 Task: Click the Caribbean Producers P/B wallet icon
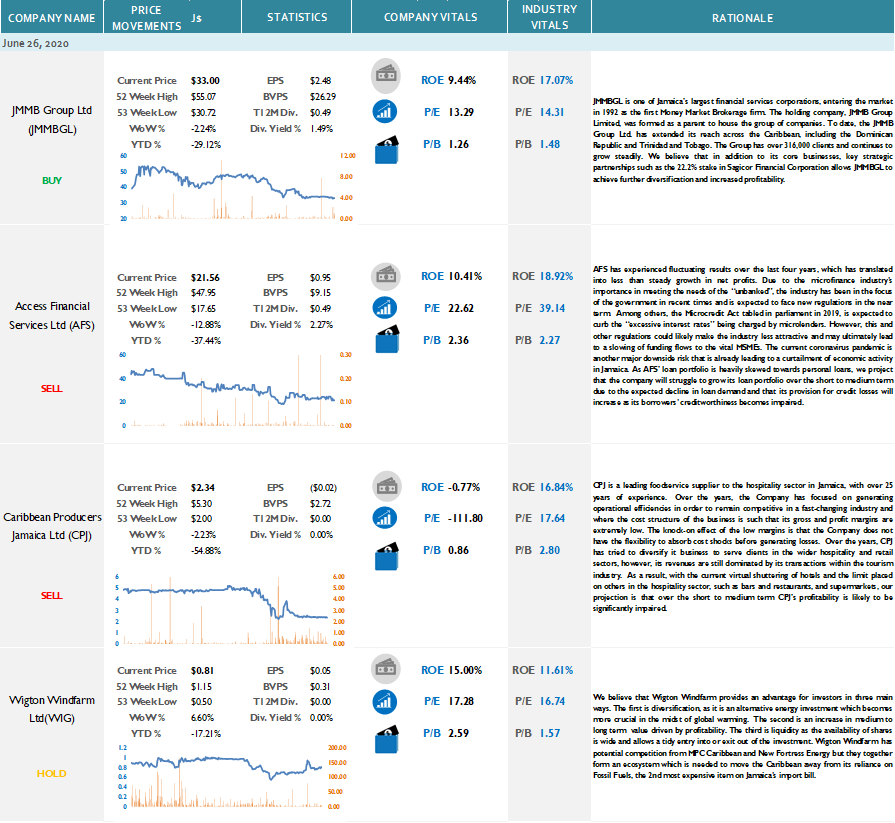click(x=386, y=556)
